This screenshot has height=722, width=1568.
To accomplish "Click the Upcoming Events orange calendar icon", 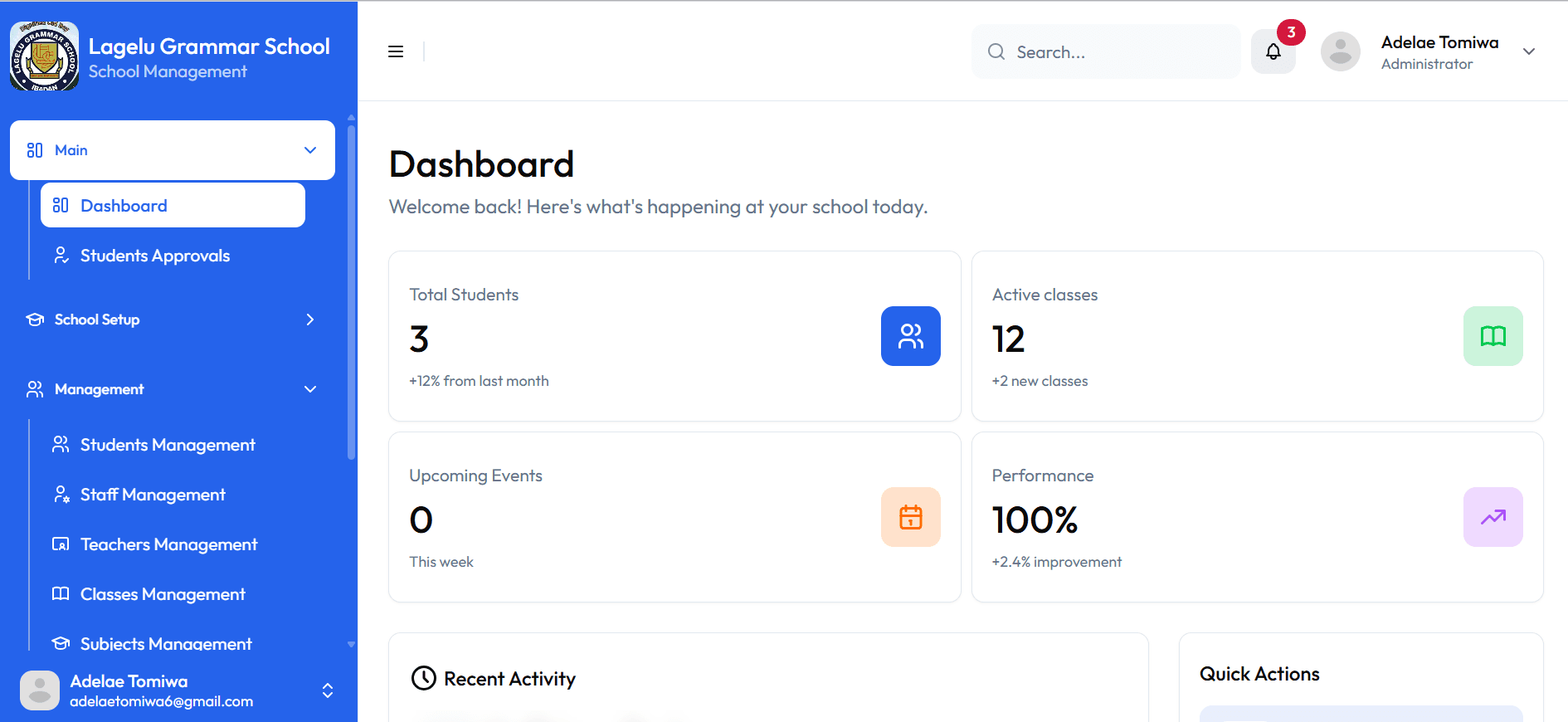I will [911, 517].
